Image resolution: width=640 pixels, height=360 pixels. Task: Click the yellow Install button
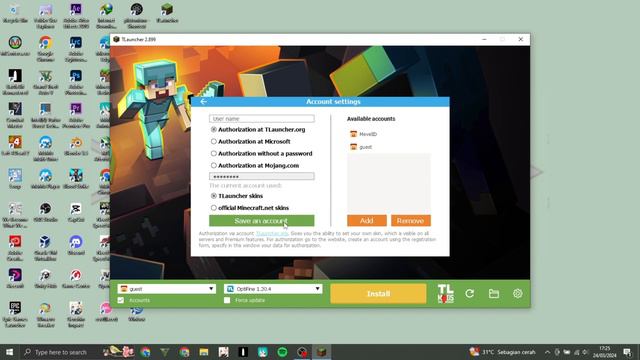[x=378, y=294]
